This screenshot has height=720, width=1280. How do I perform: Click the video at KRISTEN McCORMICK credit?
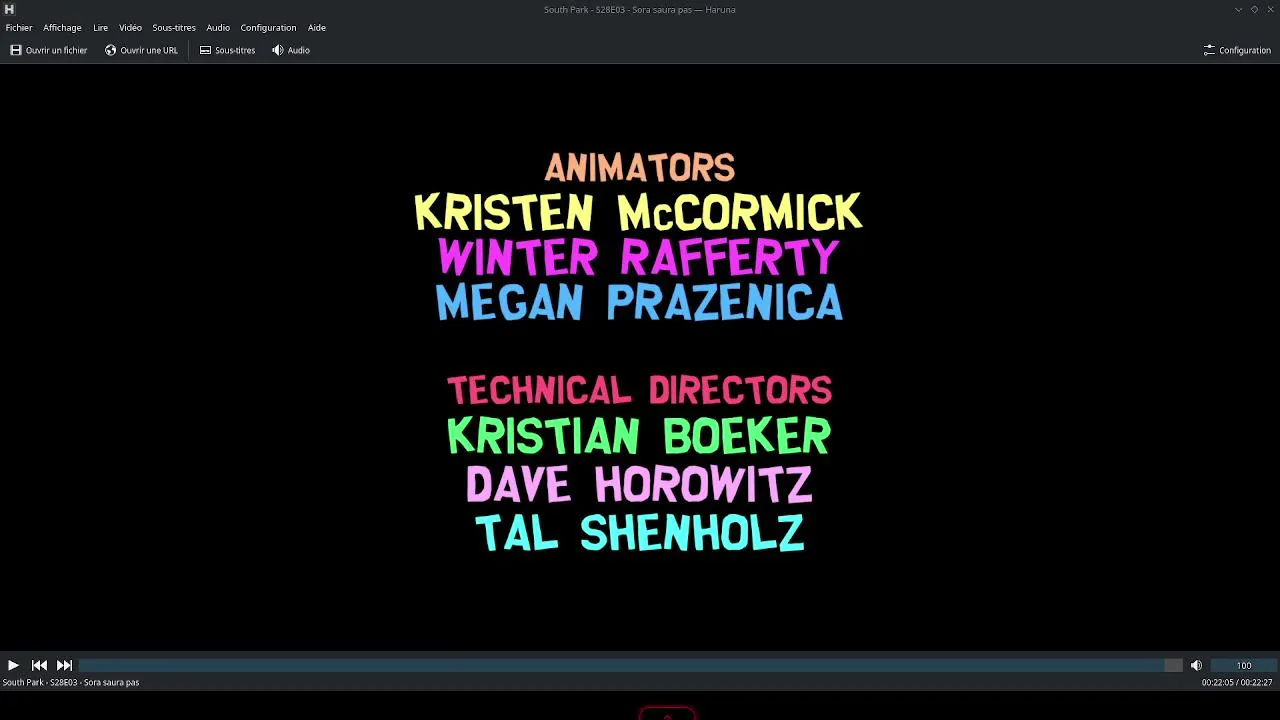pos(638,212)
